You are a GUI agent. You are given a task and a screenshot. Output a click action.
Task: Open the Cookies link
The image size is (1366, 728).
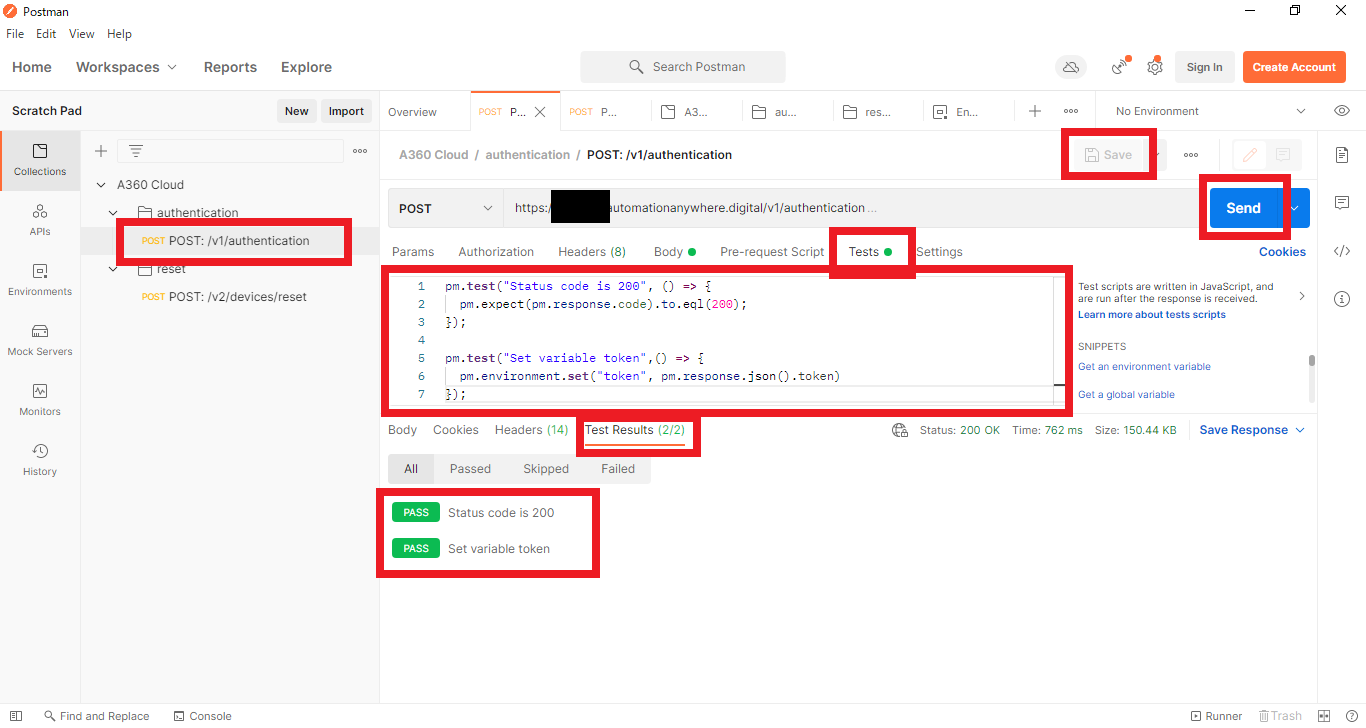coord(1282,252)
